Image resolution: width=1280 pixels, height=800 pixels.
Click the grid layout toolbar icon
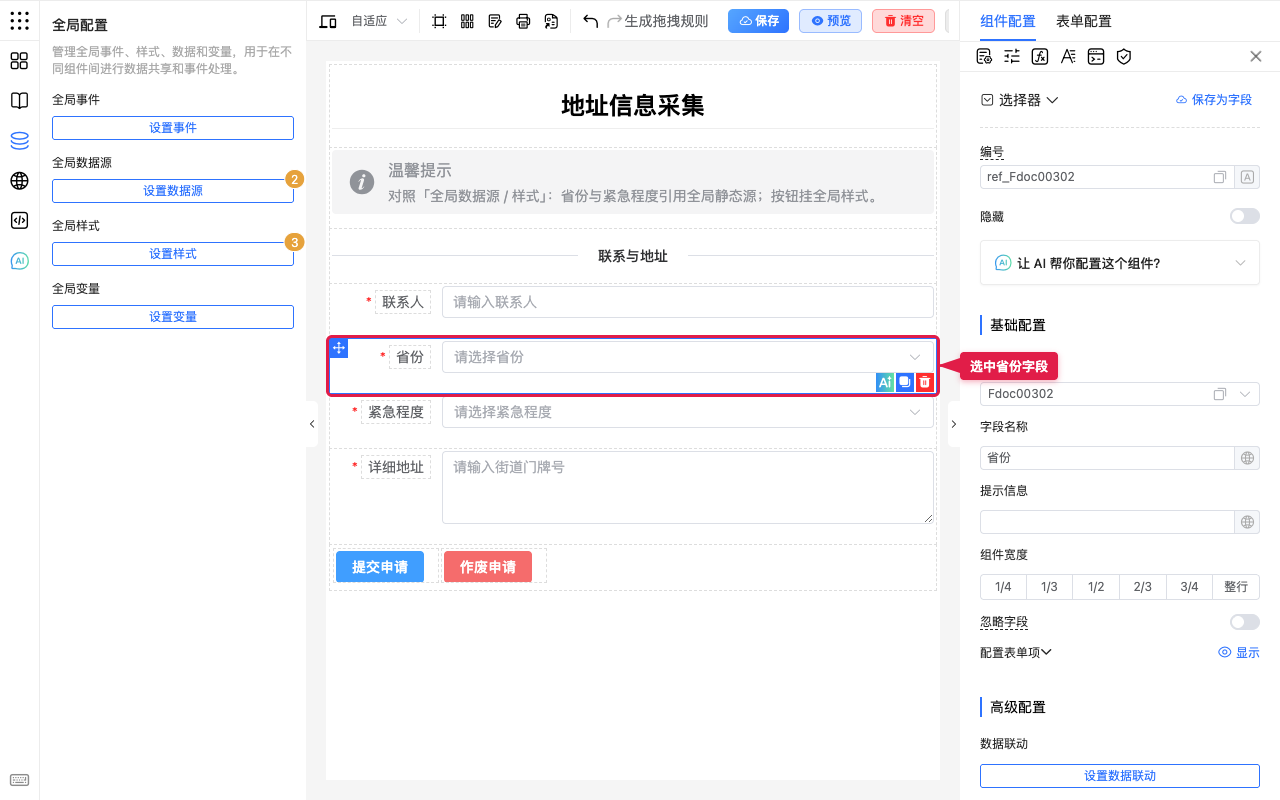467,21
